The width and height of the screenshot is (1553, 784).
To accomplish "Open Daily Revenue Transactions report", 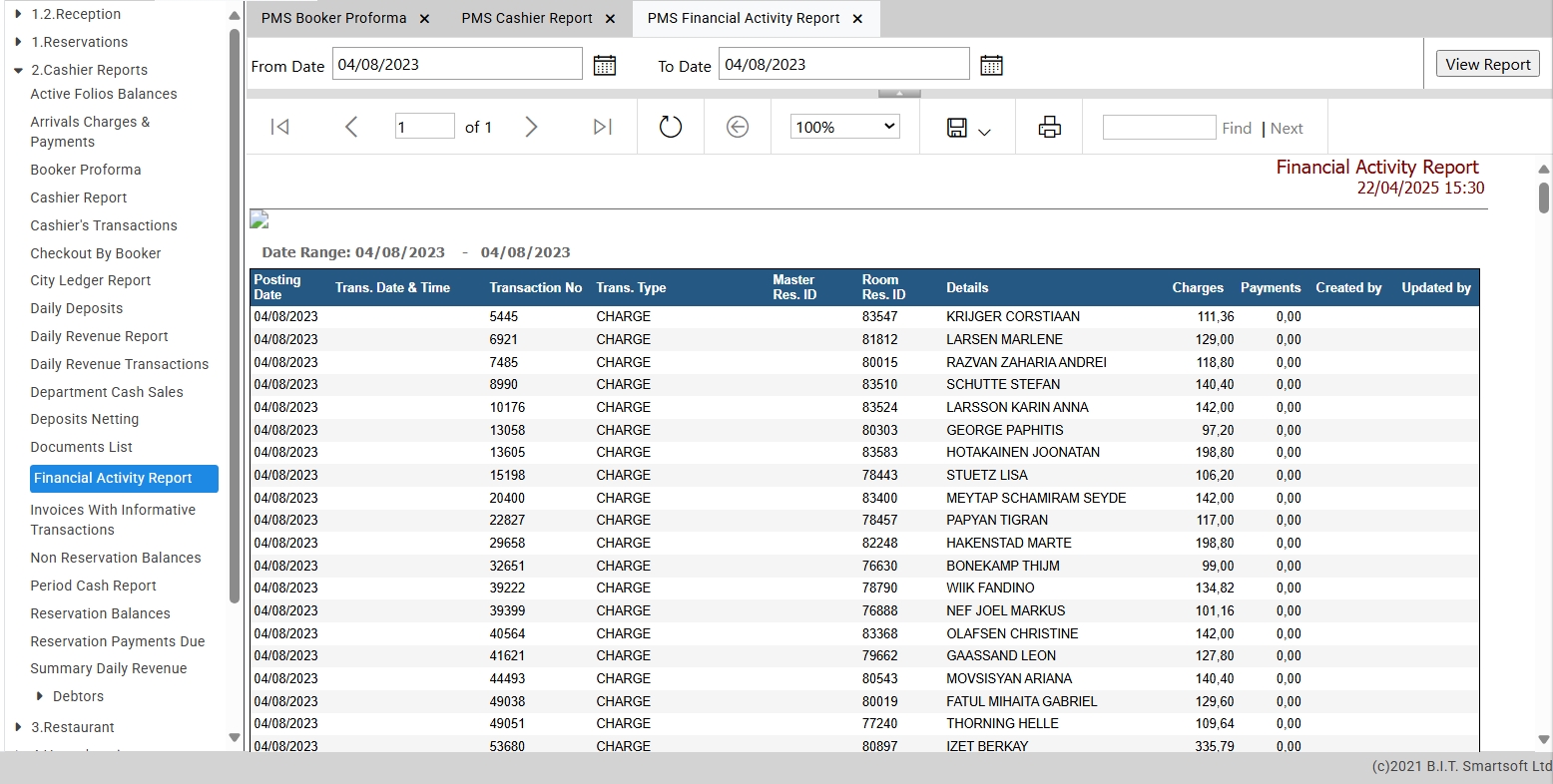I will pyautogui.click(x=120, y=364).
